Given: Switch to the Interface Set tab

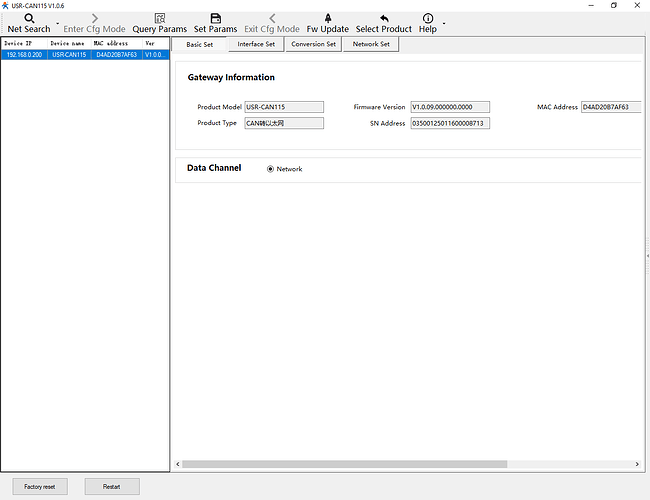Looking at the screenshot, I should pos(256,44).
